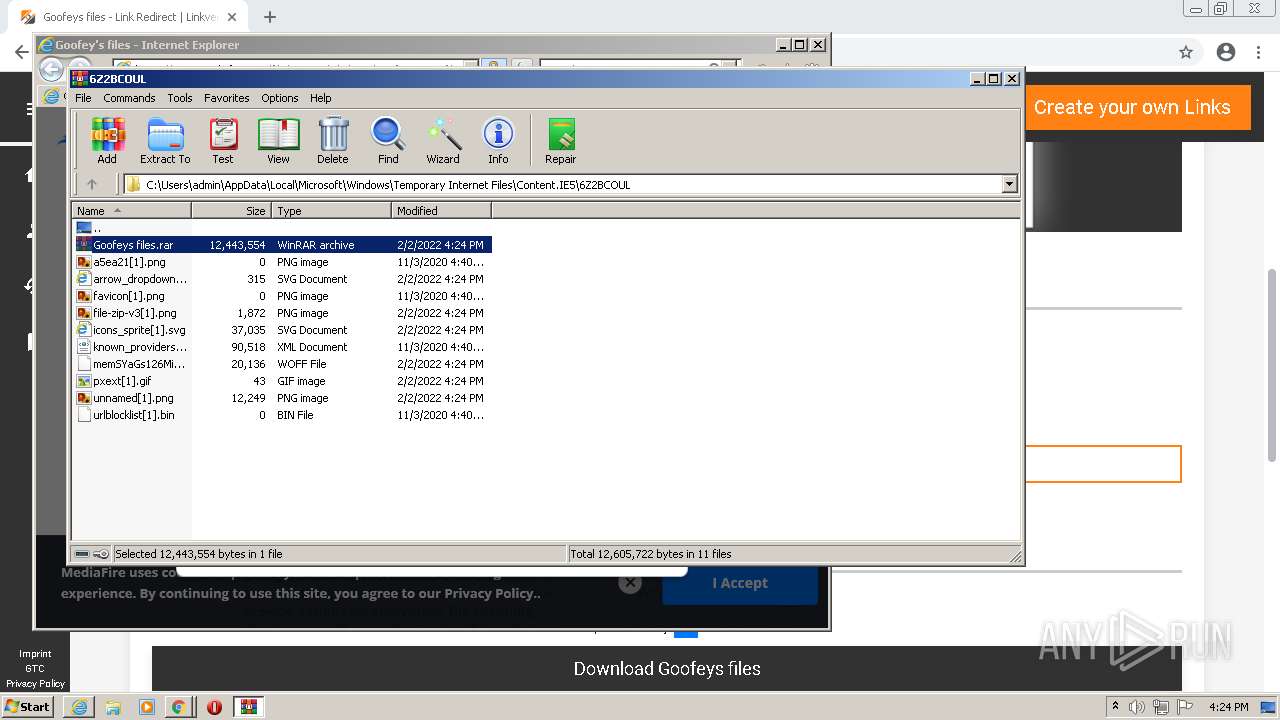Click the path address field
The image size is (1280, 720).
570,184
